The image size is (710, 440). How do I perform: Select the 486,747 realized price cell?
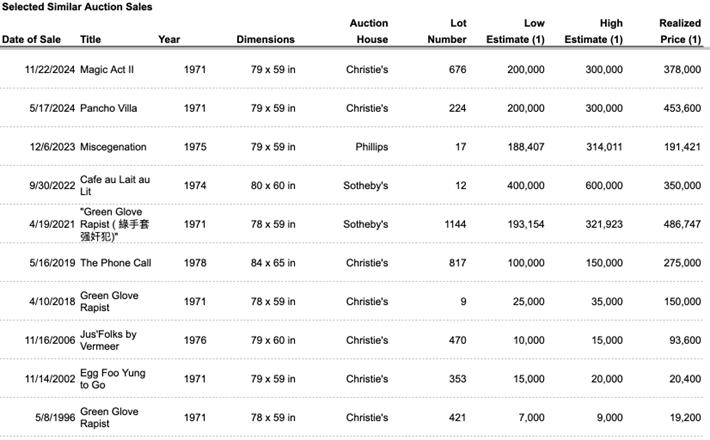[680, 225]
